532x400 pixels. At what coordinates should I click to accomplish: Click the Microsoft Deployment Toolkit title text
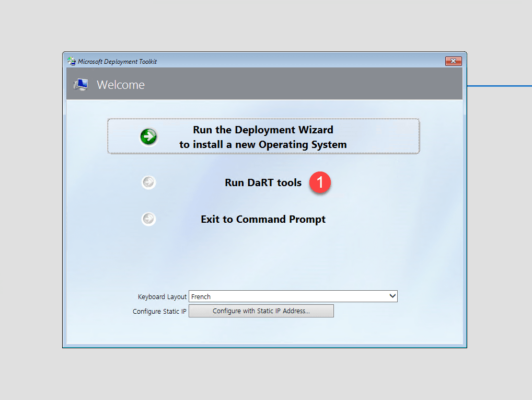pyautogui.click(x=117, y=61)
